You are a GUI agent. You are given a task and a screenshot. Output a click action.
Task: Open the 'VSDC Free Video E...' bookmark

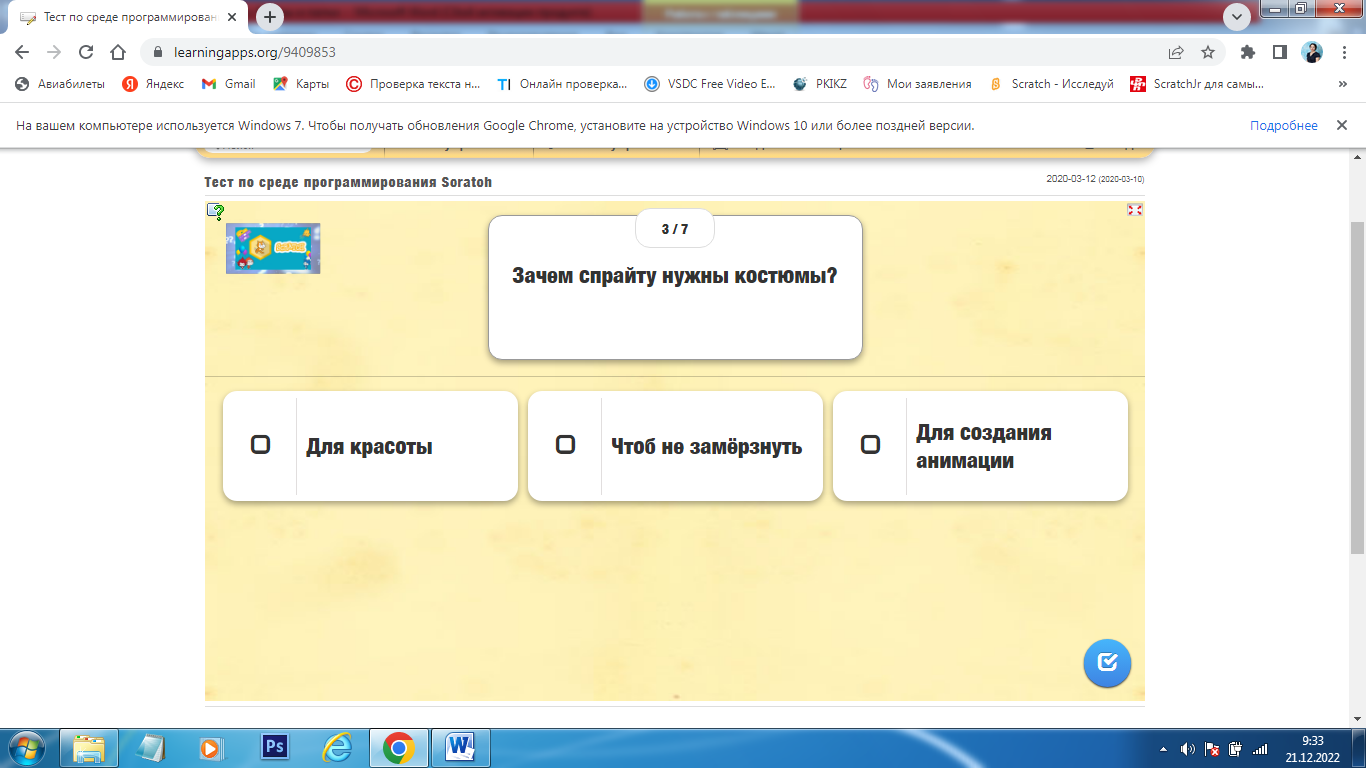tap(710, 84)
